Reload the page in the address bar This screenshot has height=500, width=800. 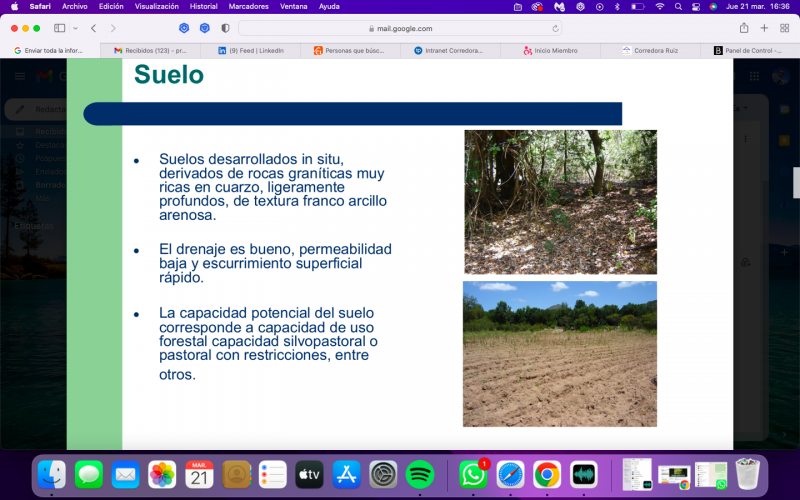pyautogui.click(x=555, y=29)
